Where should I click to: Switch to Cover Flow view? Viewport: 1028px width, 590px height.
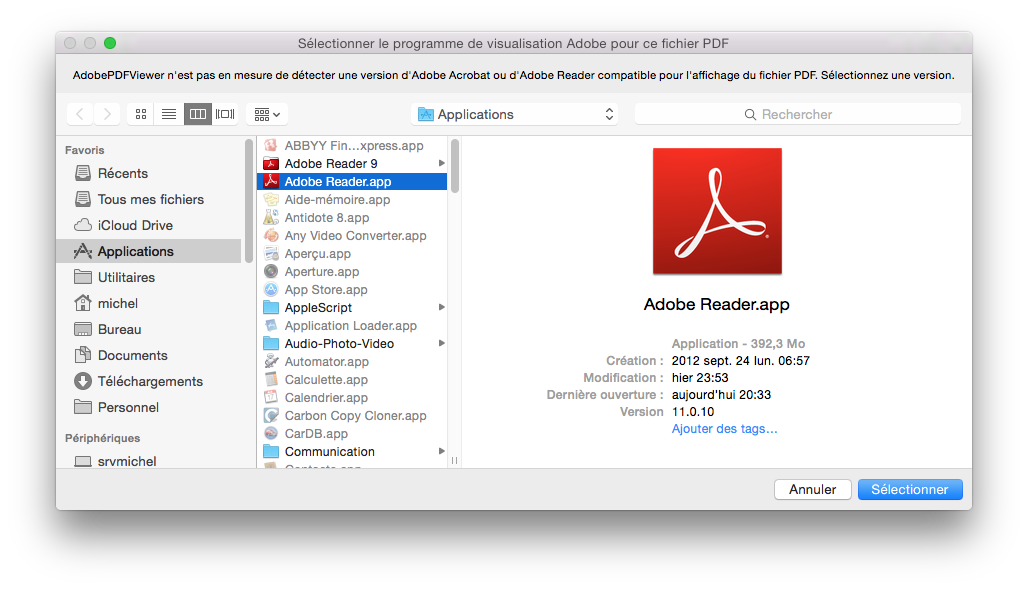tap(225, 114)
